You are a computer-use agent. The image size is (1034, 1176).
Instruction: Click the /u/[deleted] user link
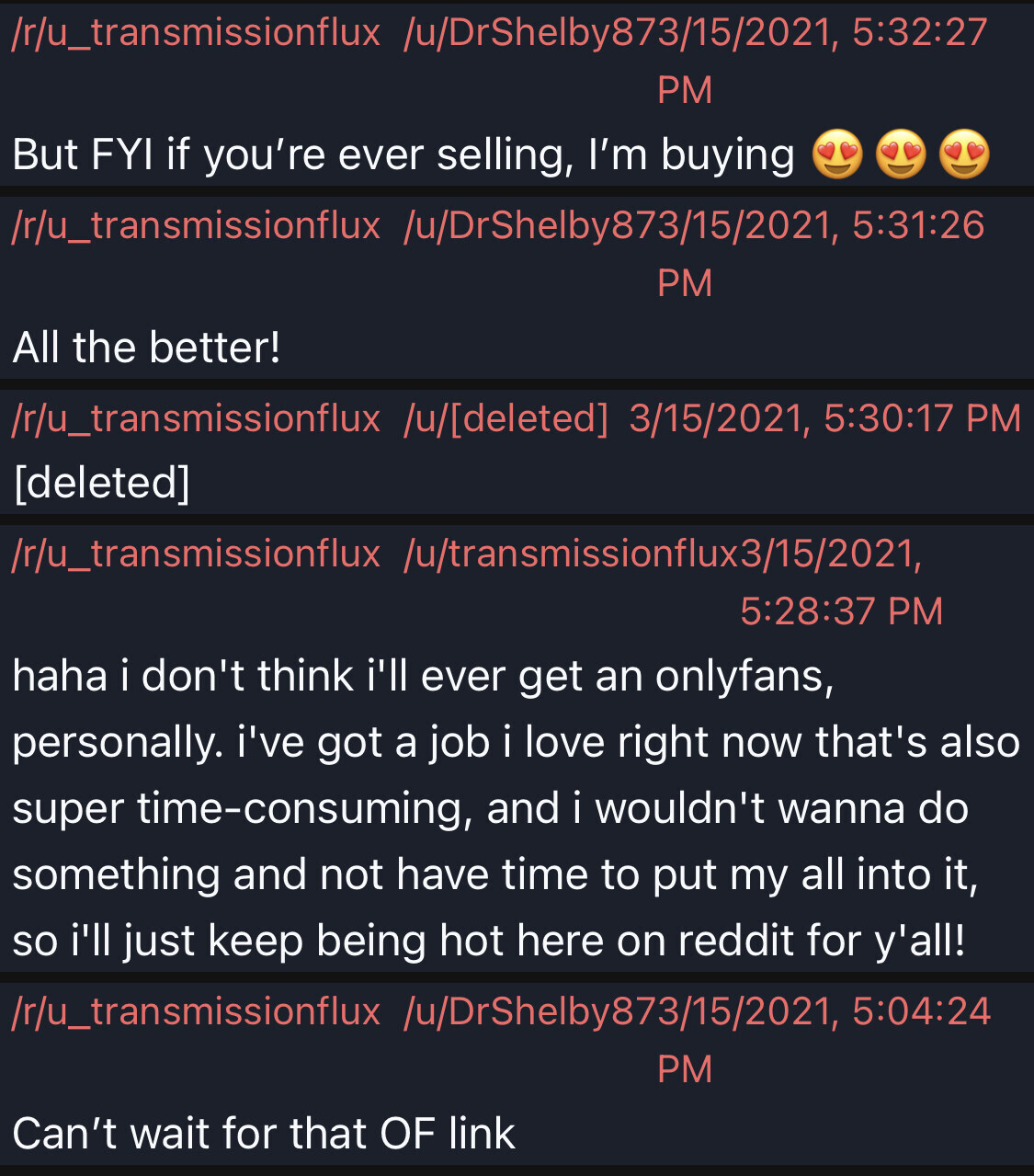[506, 419]
